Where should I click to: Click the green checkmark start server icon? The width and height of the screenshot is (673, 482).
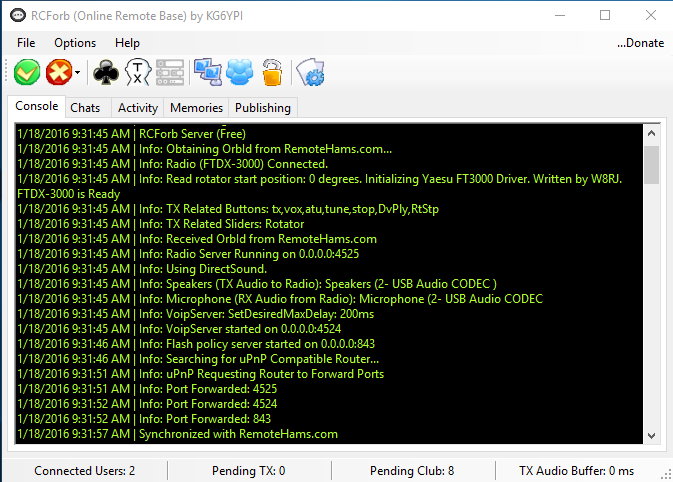(27, 72)
